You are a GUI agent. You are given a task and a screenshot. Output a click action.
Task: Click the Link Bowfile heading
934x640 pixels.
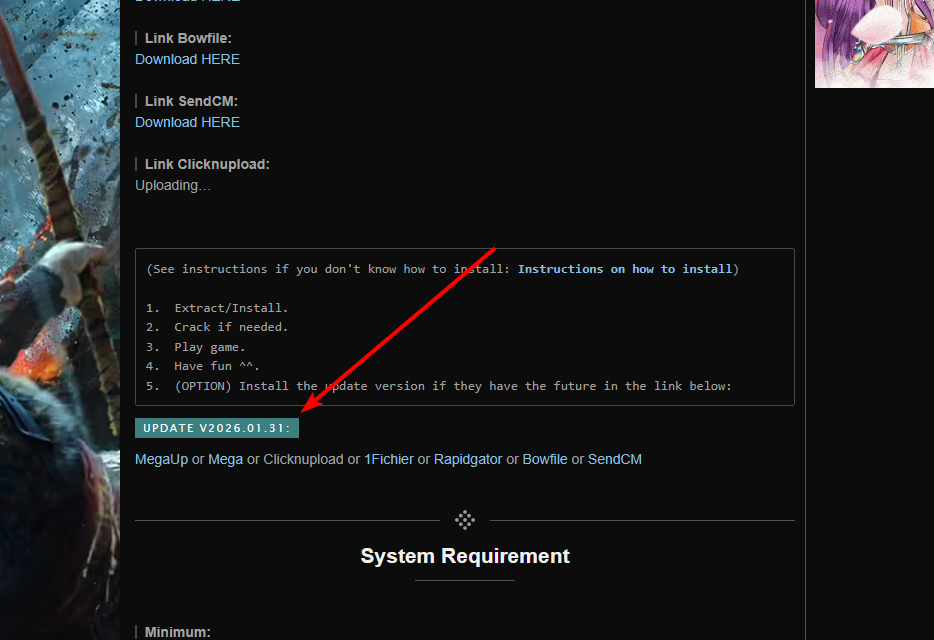point(188,38)
